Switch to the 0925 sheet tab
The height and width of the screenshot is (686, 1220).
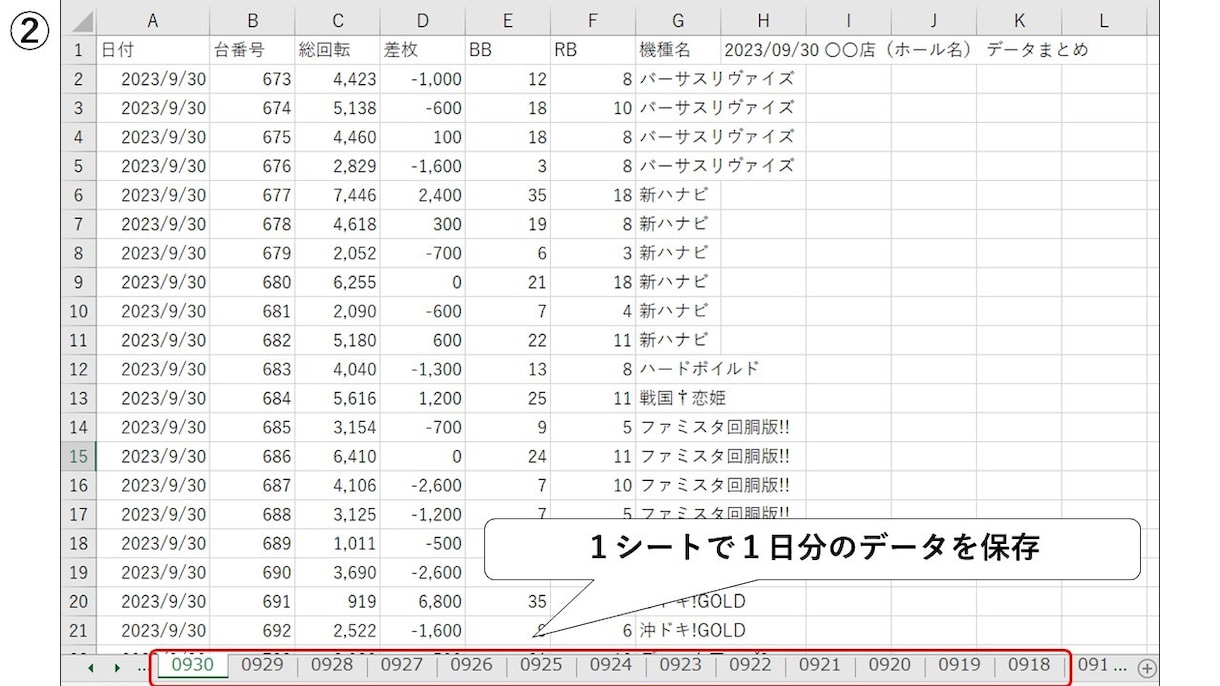tap(542, 665)
